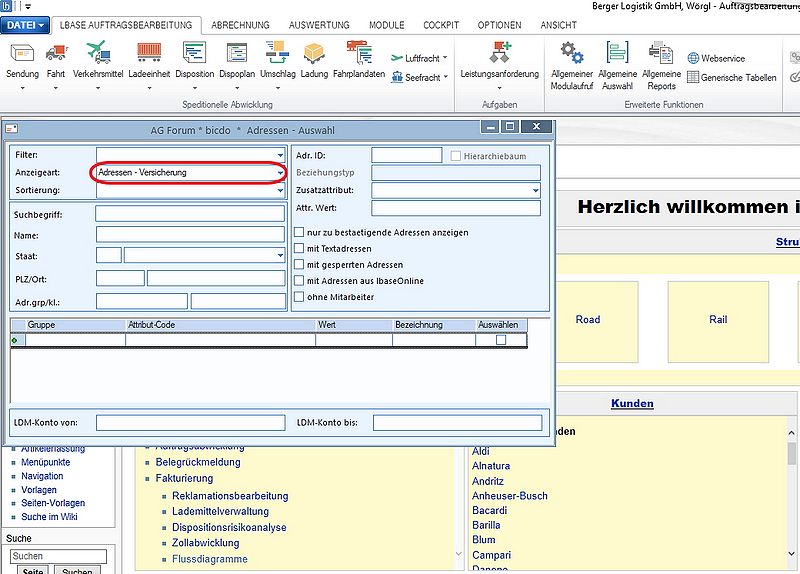The image size is (800, 574).
Task: Open the OPTIONEN tab
Action: [x=499, y=25]
